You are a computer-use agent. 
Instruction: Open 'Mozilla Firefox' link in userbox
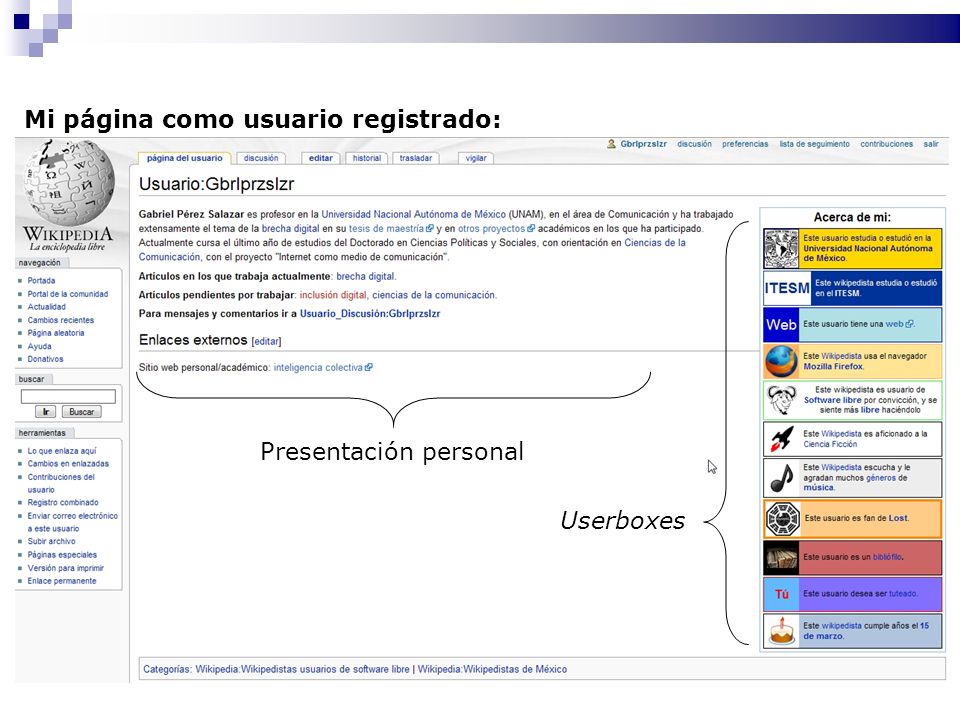click(x=833, y=367)
